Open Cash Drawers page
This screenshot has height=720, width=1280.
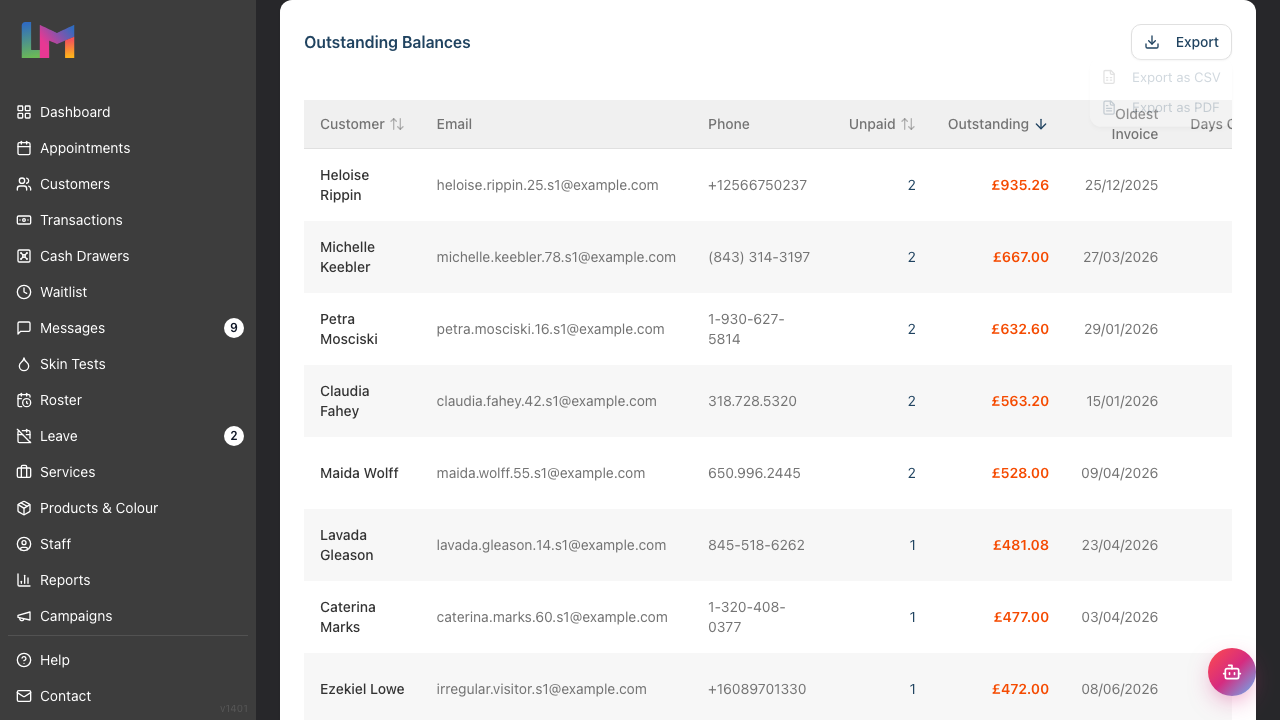point(128,256)
